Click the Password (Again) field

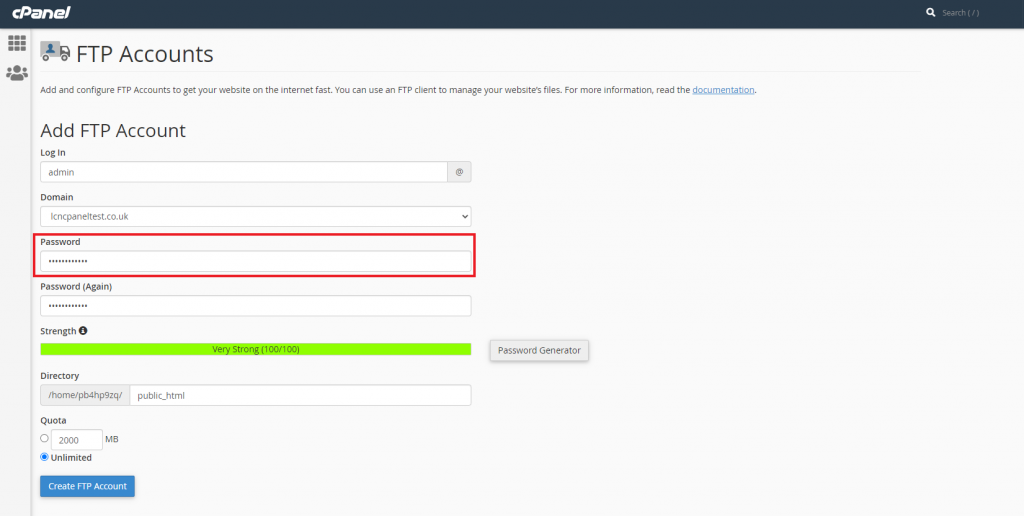click(x=255, y=306)
